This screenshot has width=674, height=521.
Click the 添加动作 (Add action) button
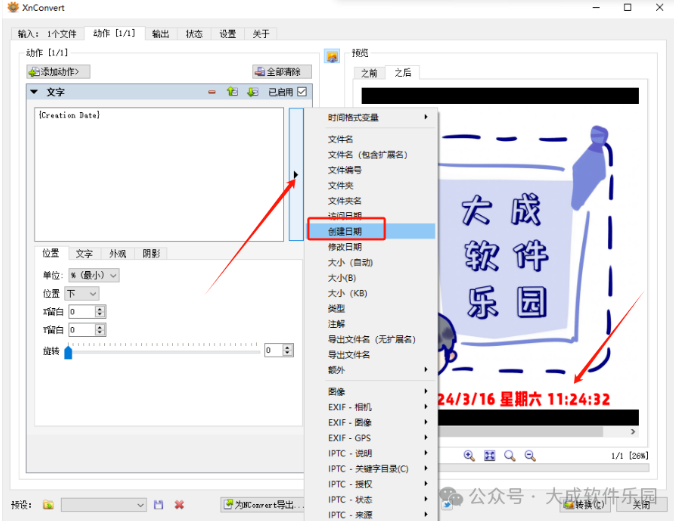click(x=59, y=72)
